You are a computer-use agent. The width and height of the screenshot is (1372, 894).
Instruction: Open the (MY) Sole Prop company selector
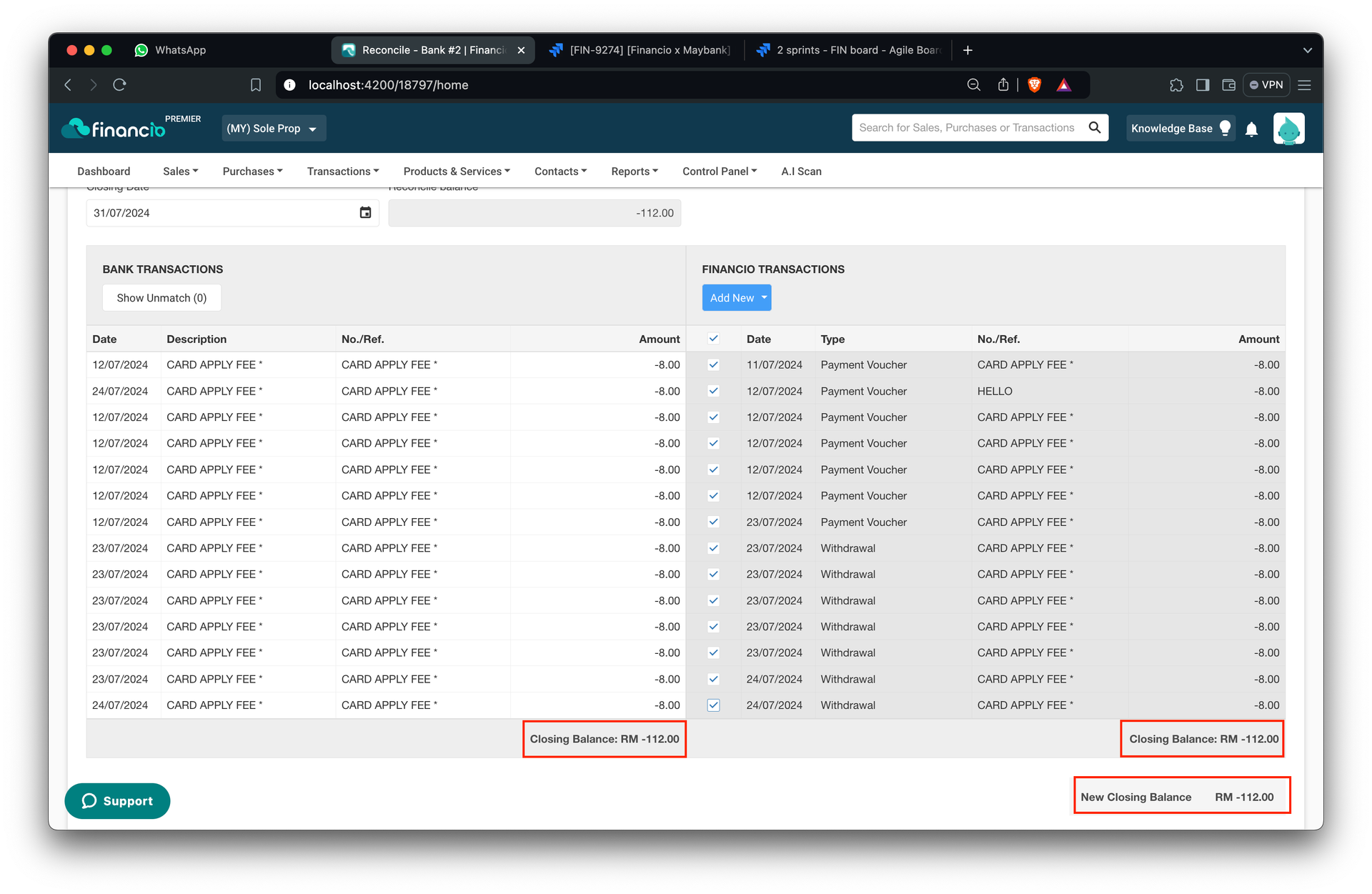point(274,129)
